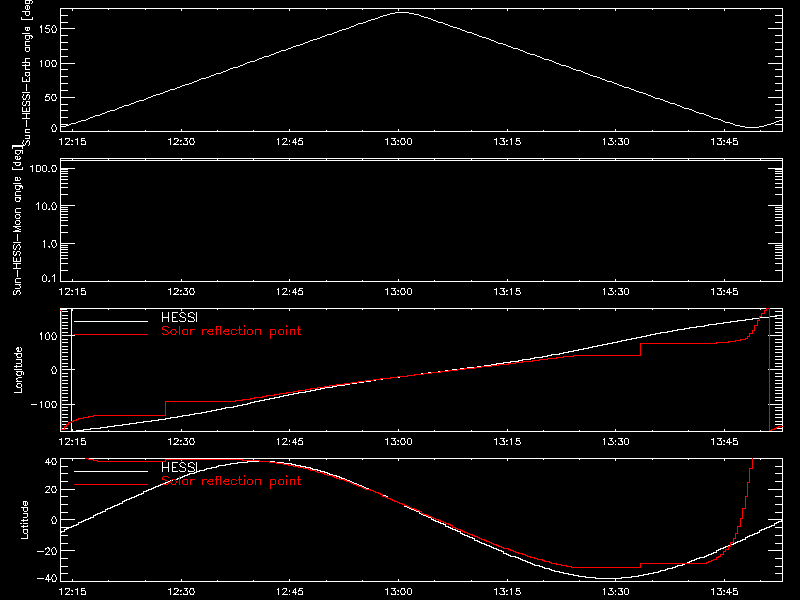Click the 0 tick on Longitude axis
Viewport: 800px width, 600px height.
click(54, 370)
